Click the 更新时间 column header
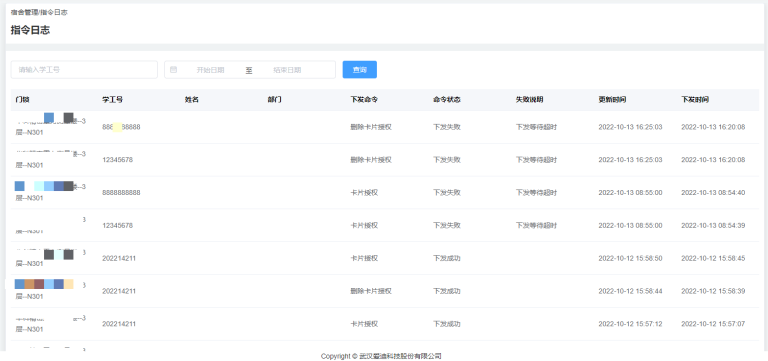768x361 pixels. coord(612,99)
